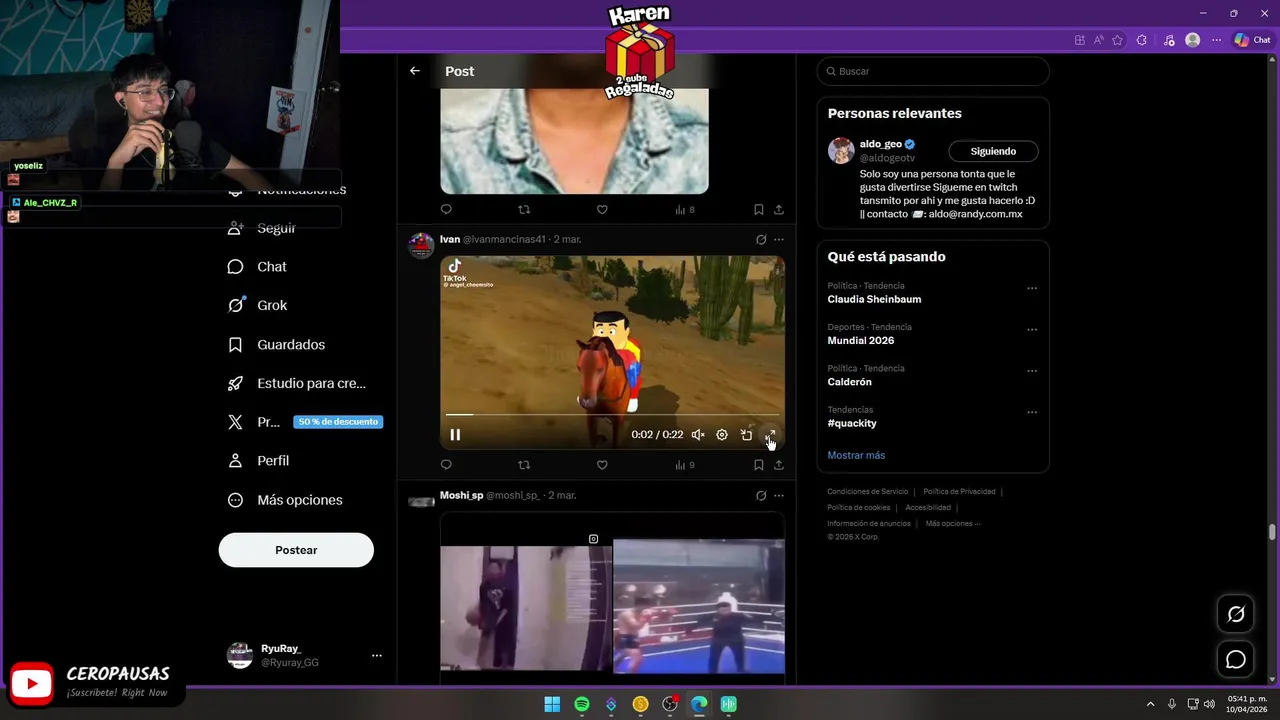Screen dimensions: 1280x720
Task: Open Edge read aloud icon
Action: [1098, 40]
